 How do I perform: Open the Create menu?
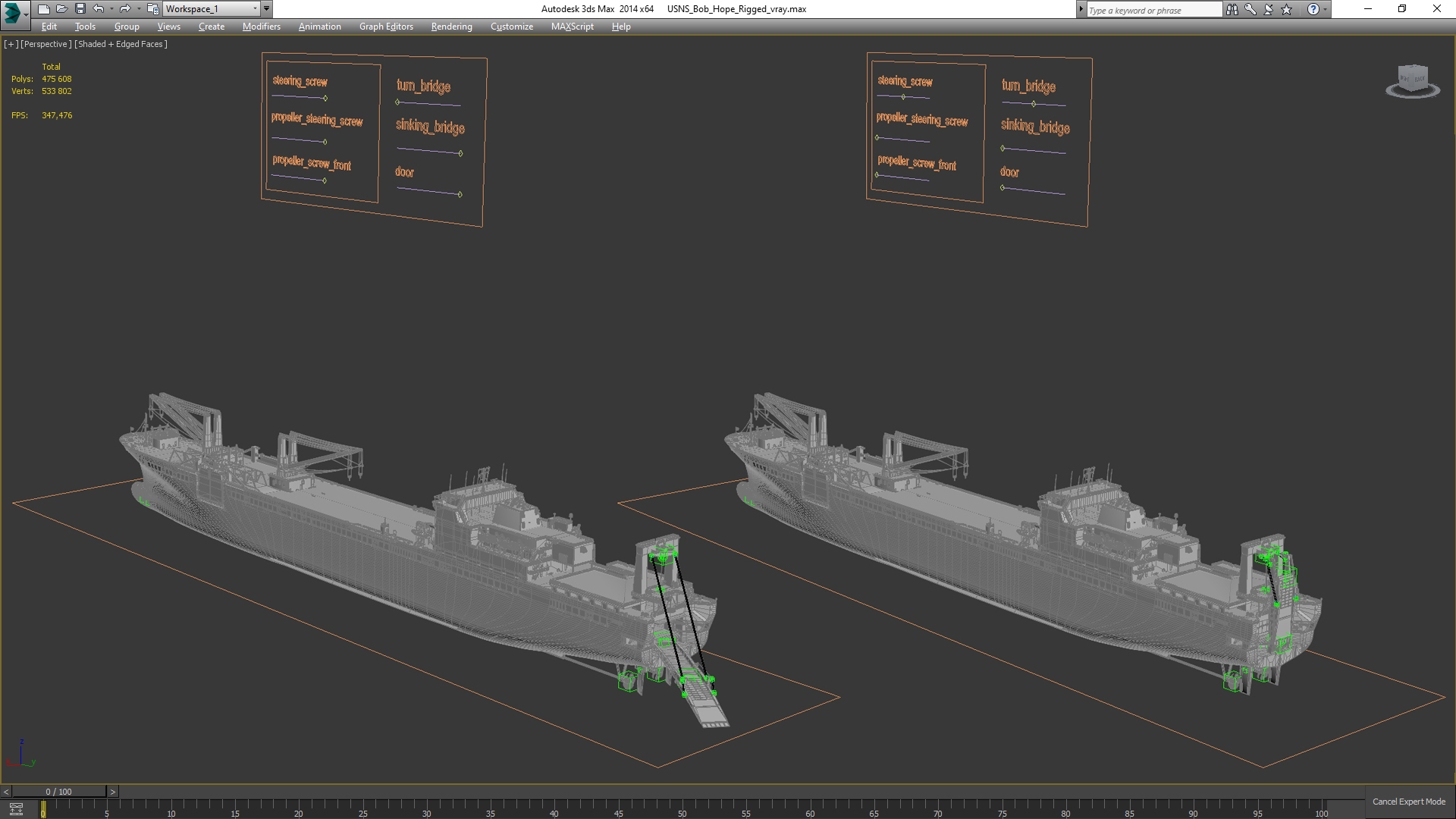(212, 27)
